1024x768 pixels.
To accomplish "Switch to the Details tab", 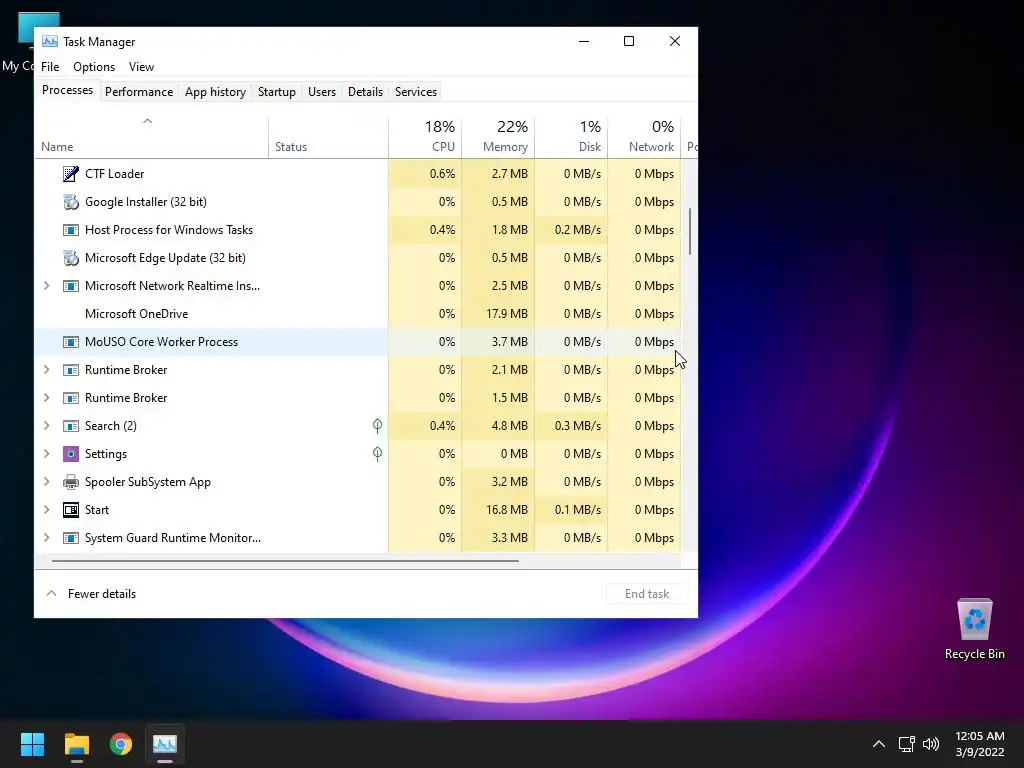I will point(365,91).
